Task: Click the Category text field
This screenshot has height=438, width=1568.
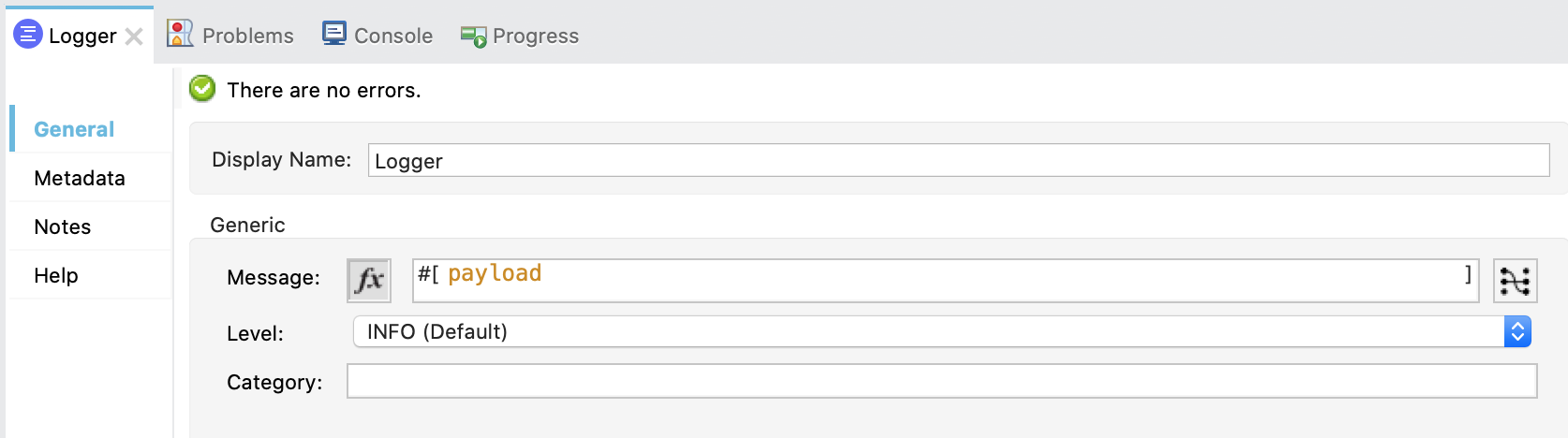Action: [x=941, y=381]
